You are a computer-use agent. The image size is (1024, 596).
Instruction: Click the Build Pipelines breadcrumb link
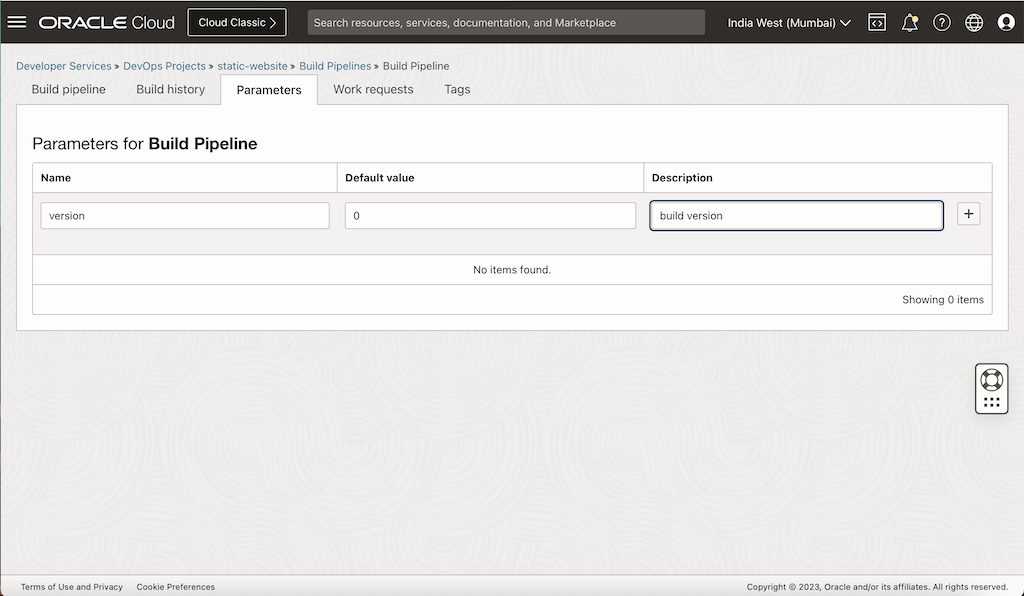coord(335,66)
